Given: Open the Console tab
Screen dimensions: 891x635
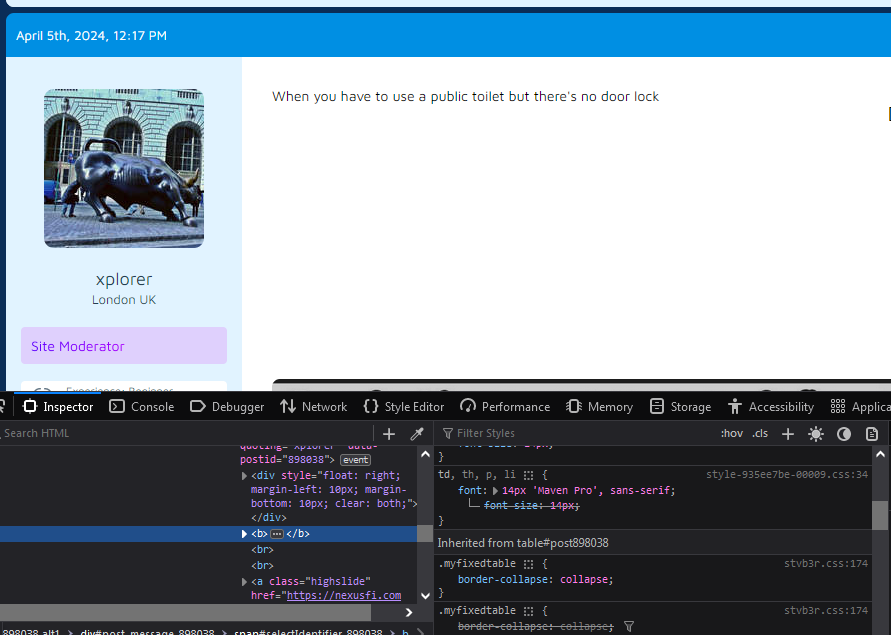Looking at the screenshot, I should 142,406.
